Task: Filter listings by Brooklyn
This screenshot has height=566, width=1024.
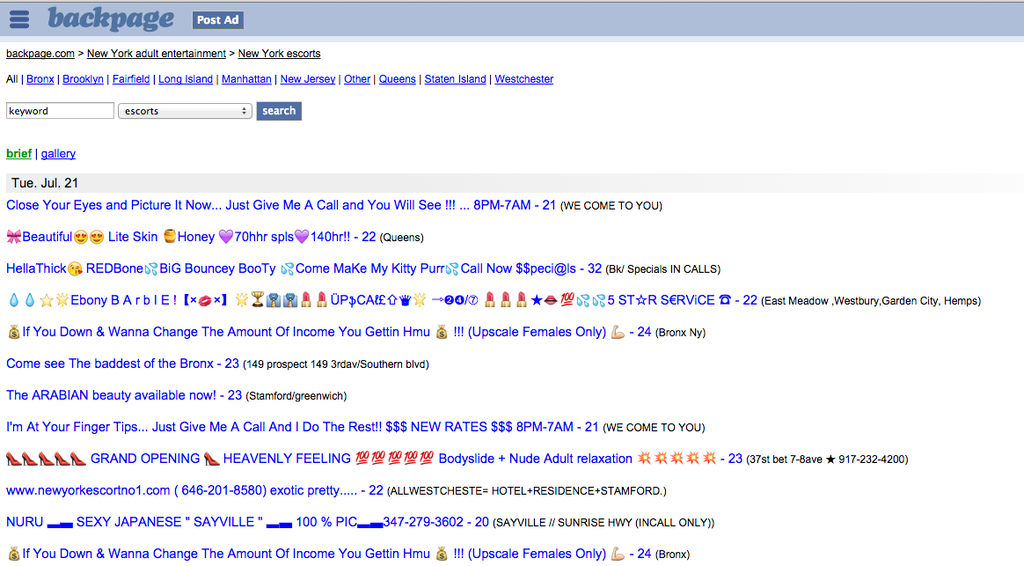Action: pos(83,79)
